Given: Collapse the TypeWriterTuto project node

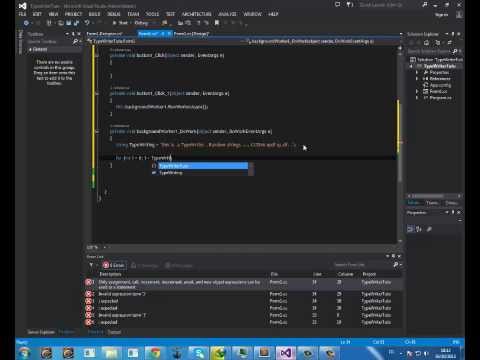Looking at the screenshot, I should pyautogui.click(x=412, y=66).
